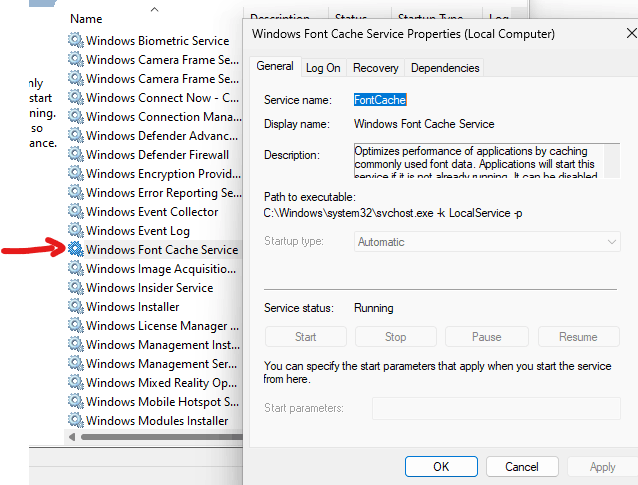Screen dimensions: 638x485
Task: Click the gear icon beside Windows Connection Manager
Action: pyautogui.click(x=76, y=116)
